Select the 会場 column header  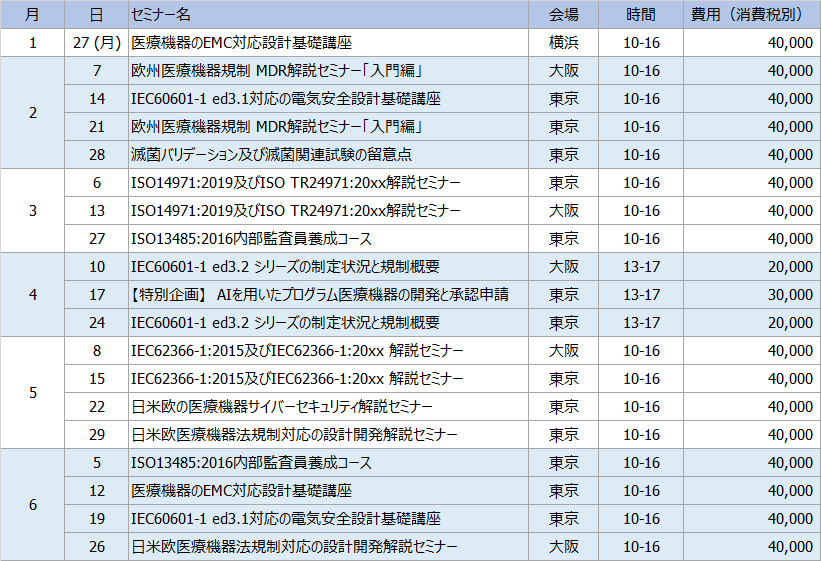click(x=564, y=15)
